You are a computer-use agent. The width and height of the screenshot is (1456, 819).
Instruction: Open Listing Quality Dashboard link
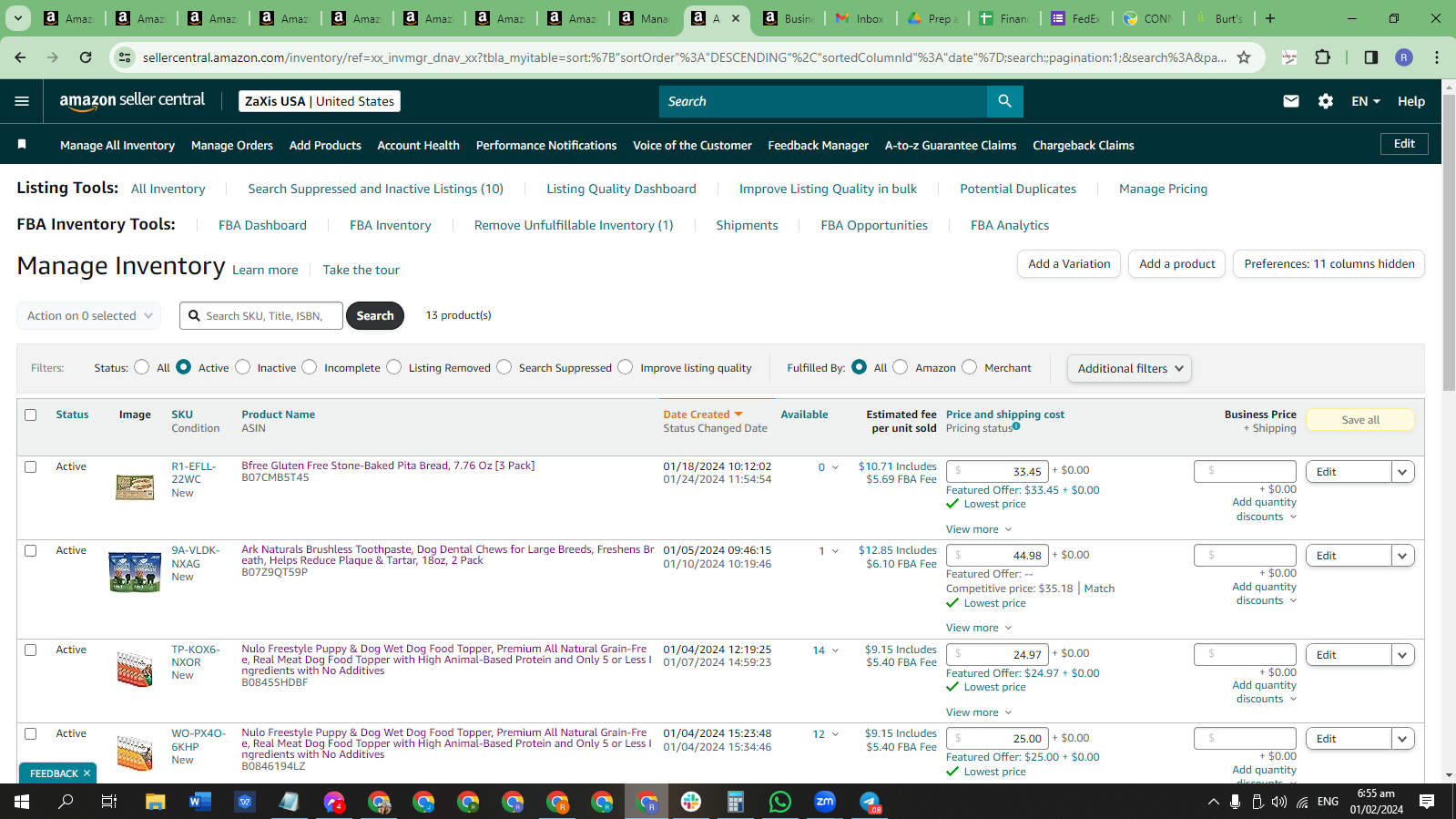tap(621, 189)
